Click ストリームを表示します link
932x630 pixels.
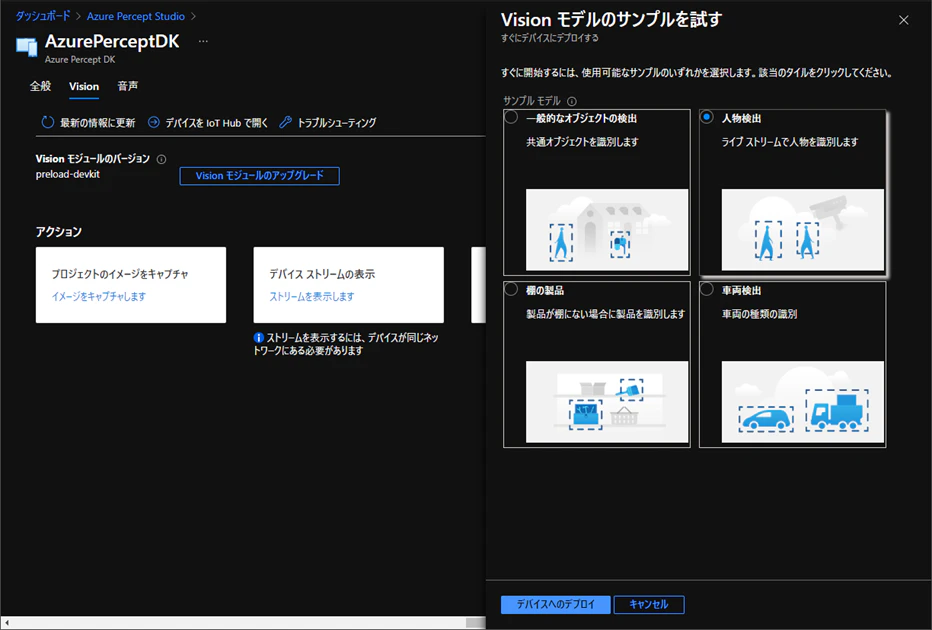312,296
